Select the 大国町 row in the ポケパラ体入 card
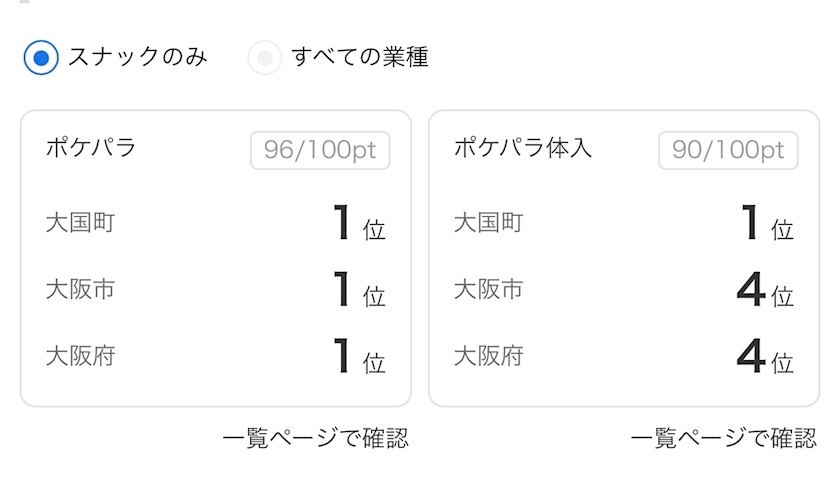Viewport: 840px width, 486px height. [624, 222]
